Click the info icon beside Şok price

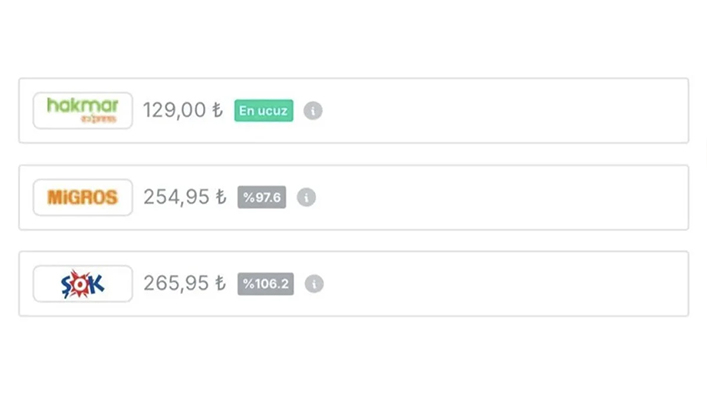click(x=314, y=284)
